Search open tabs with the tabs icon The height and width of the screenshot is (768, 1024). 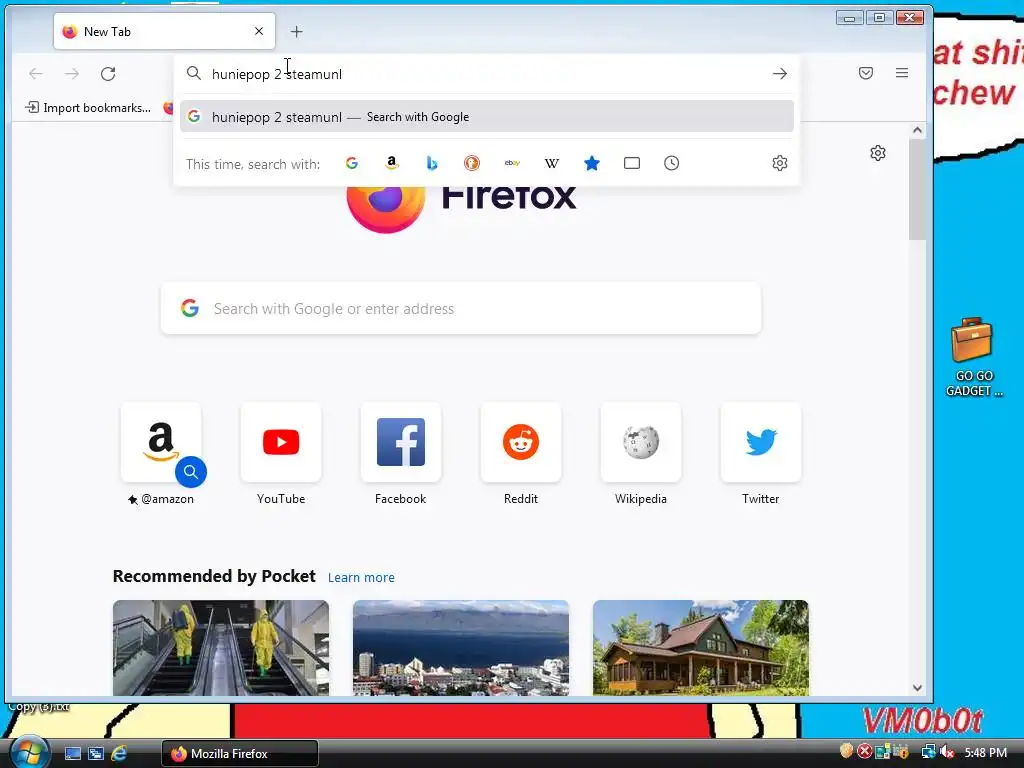(x=632, y=163)
